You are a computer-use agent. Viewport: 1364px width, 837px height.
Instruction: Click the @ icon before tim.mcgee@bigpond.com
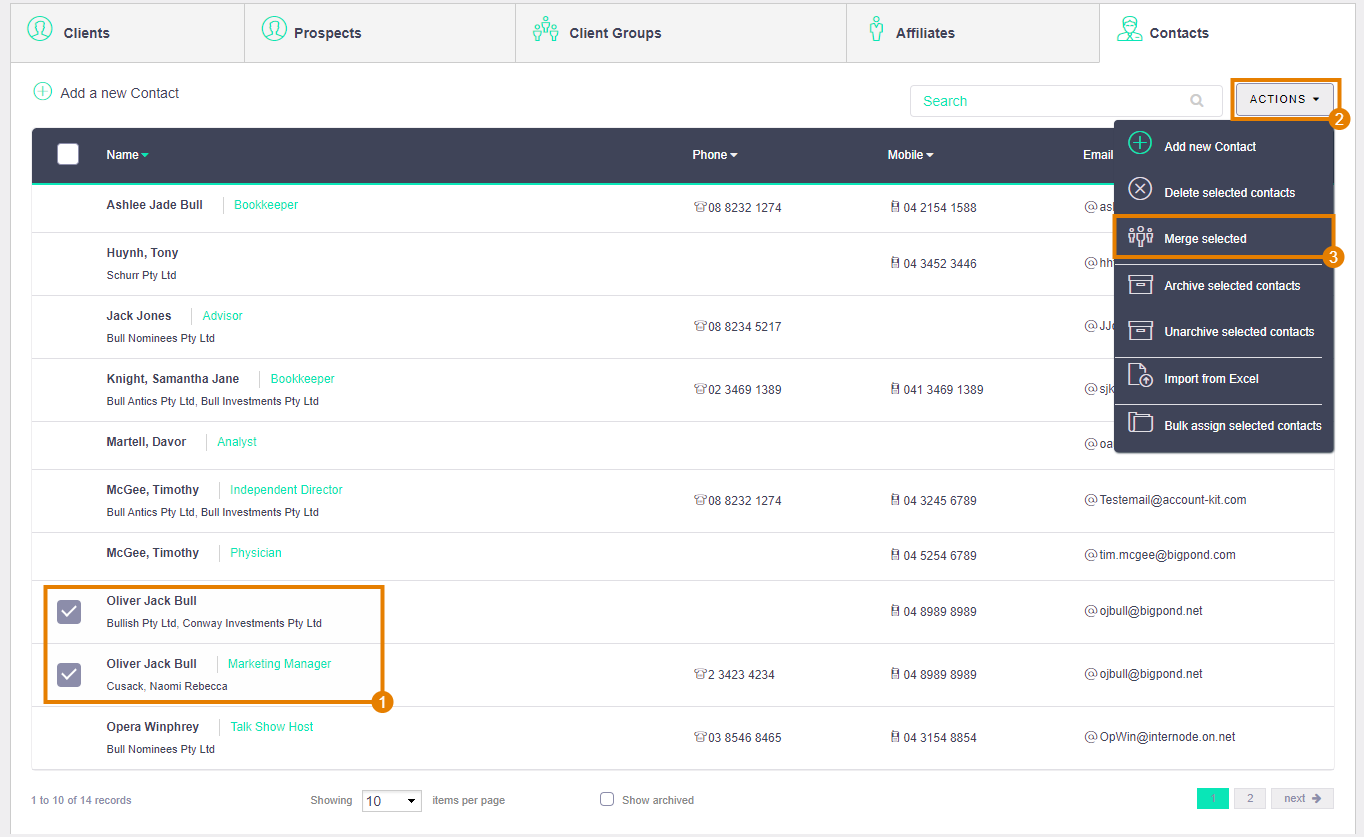[1091, 554]
